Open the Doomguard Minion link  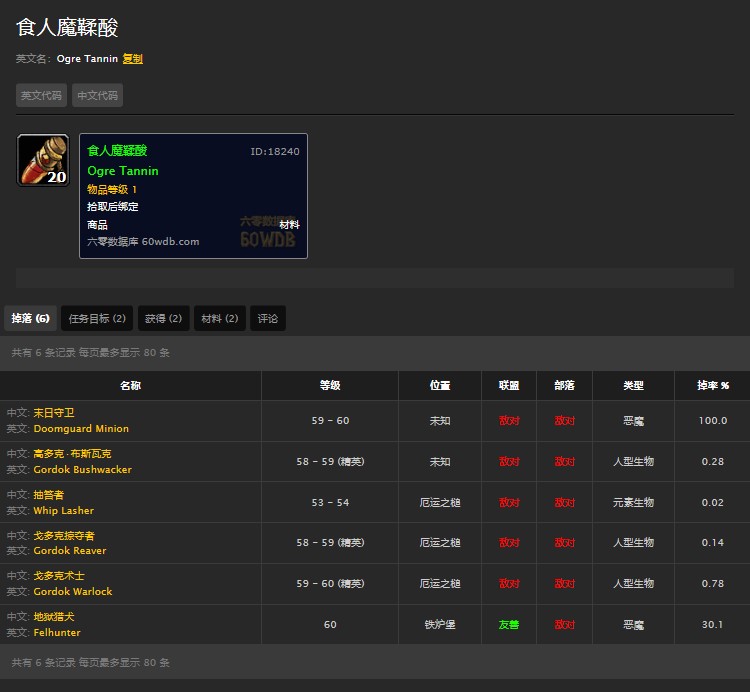pos(81,429)
